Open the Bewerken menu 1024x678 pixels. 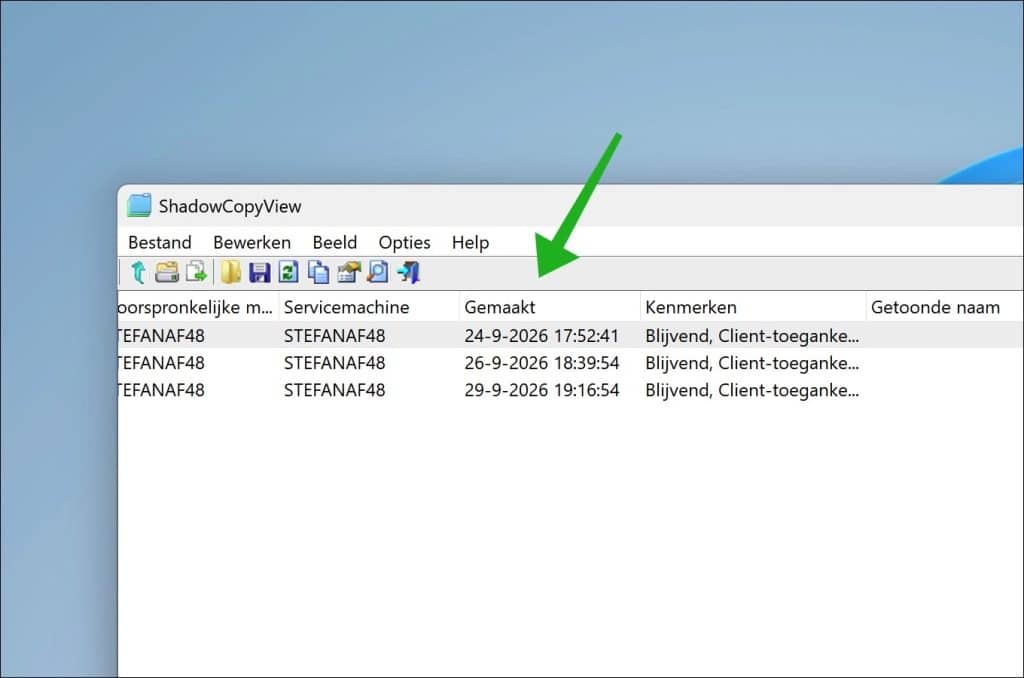coord(252,242)
